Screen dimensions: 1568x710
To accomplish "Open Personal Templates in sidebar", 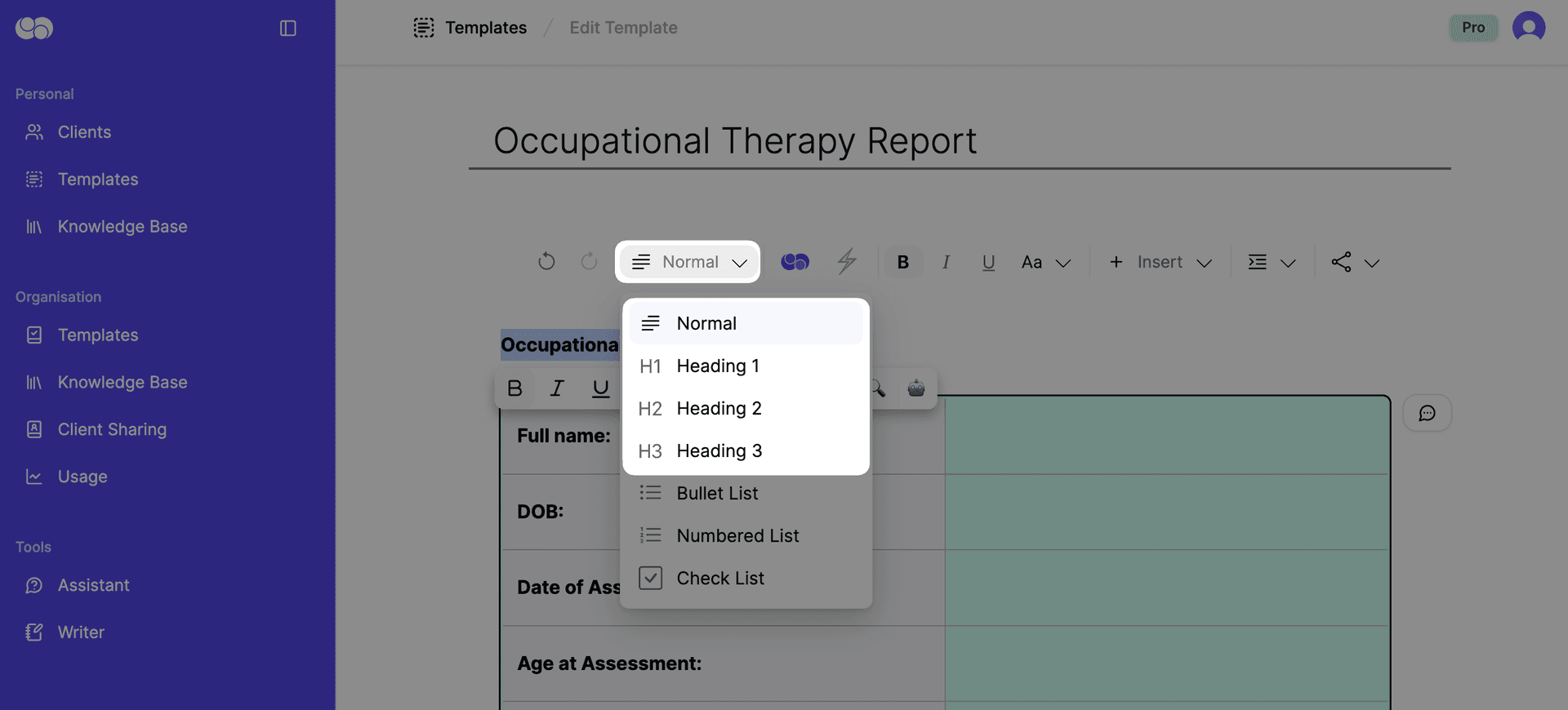I will coord(98,180).
